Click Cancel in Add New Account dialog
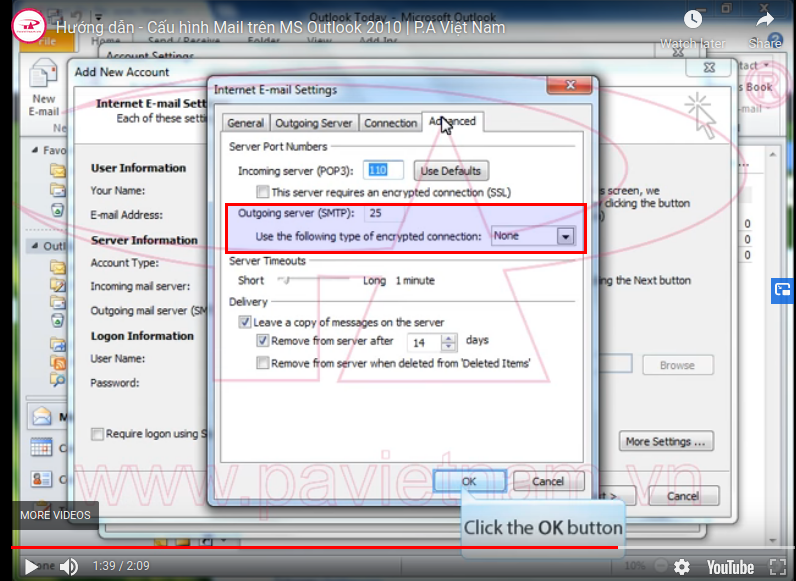The width and height of the screenshot is (796, 581). pos(683,496)
